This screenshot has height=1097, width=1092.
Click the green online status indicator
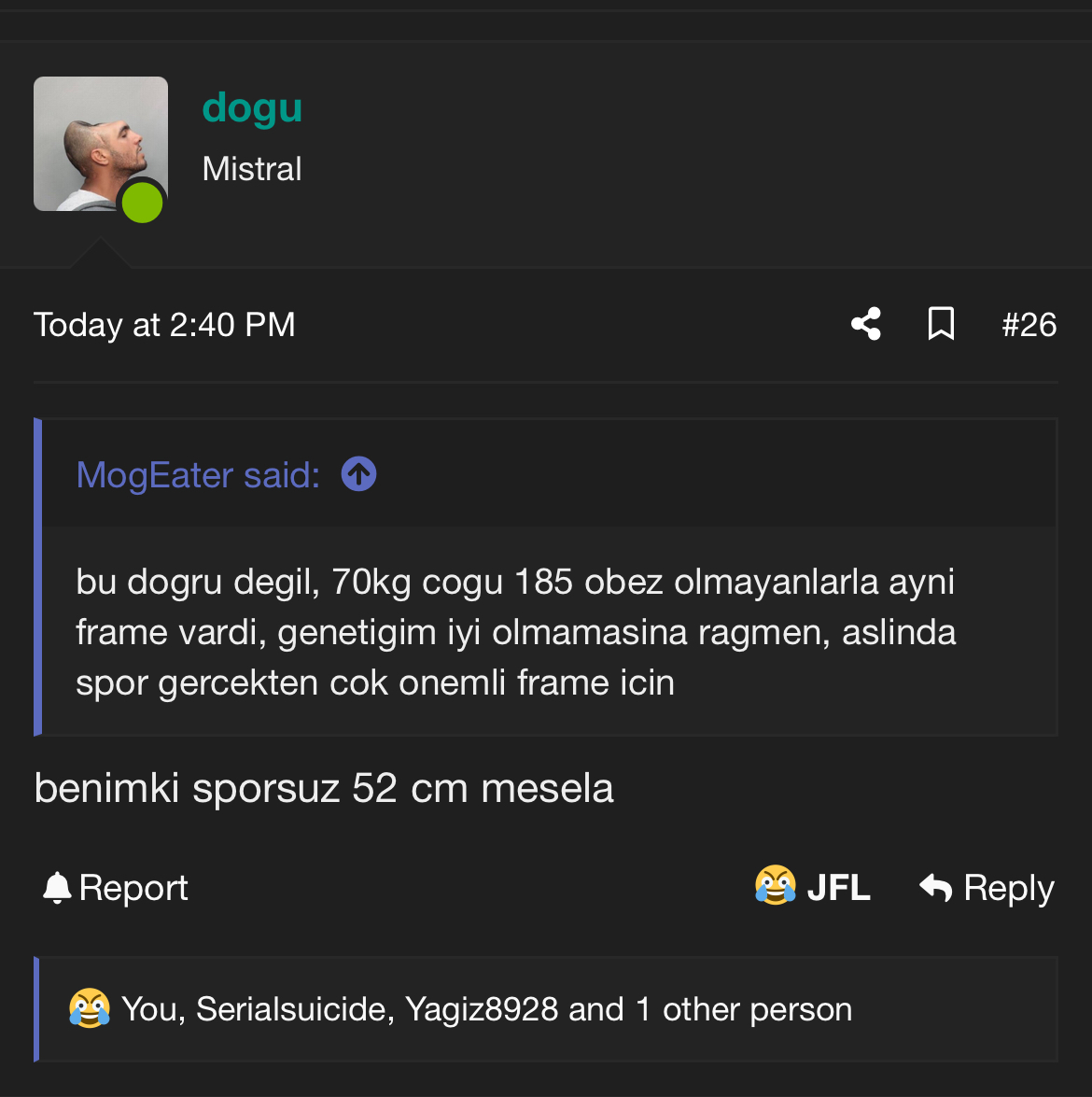pos(143,203)
